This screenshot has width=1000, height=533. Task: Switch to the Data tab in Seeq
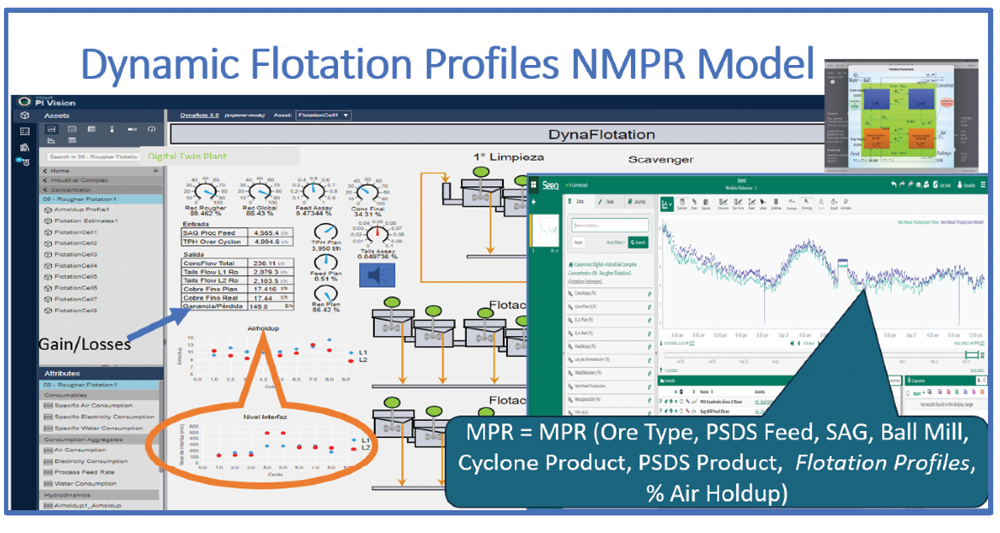[578, 201]
